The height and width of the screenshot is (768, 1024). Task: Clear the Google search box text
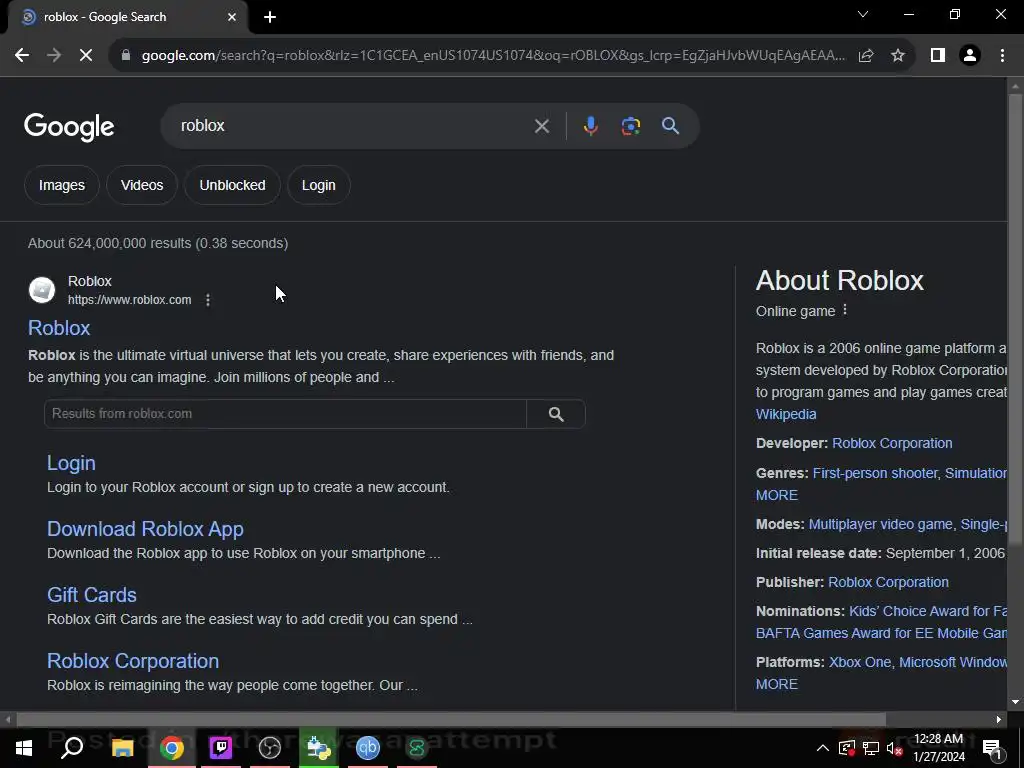click(x=541, y=126)
